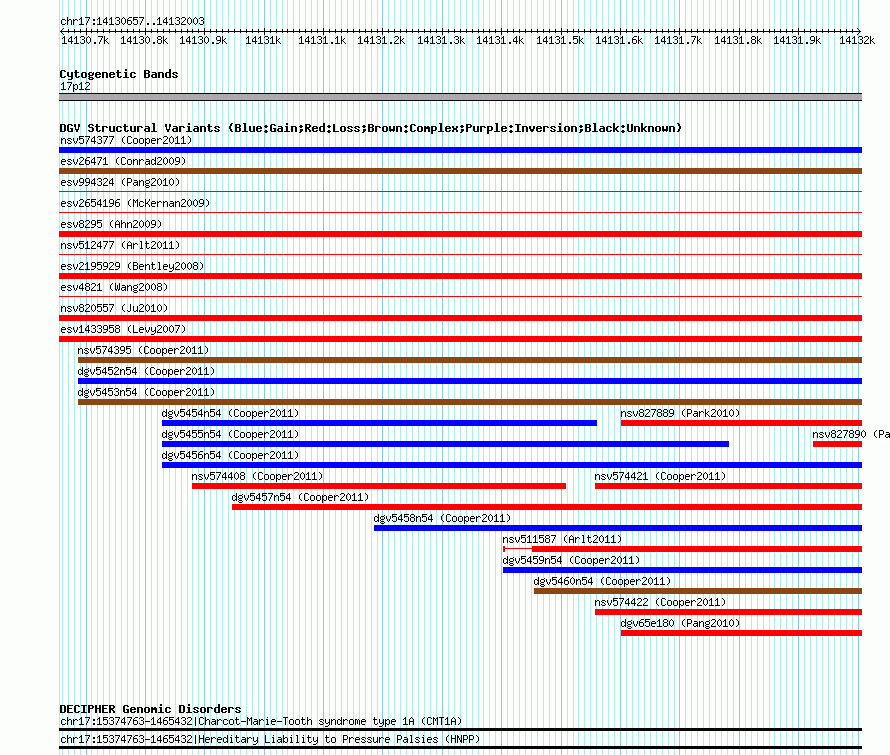Image resolution: width=890 pixels, height=755 pixels.
Task: Click the blue dgv5459n54 gain bar
Action: tap(682, 570)
